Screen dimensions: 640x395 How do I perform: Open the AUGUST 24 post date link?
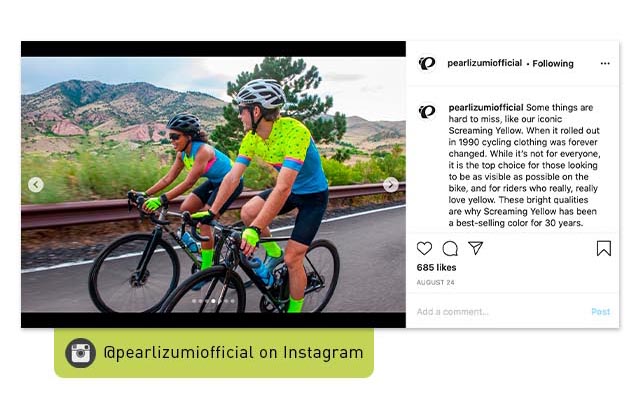435,282
